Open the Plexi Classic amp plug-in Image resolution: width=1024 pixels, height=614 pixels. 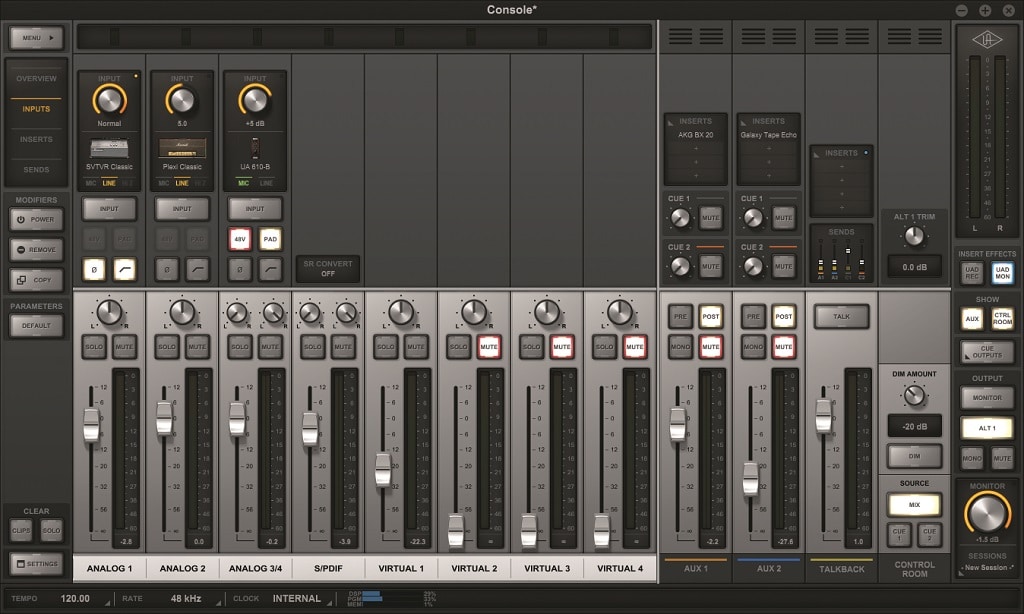[x=182, y=148]
